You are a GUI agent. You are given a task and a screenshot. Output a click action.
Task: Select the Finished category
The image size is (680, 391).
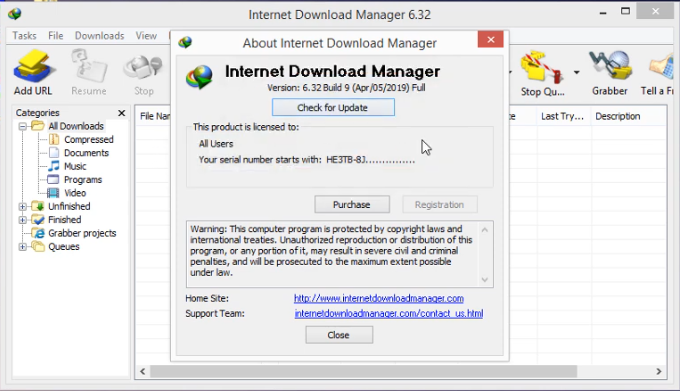pyautogui.click(x=65, y=220)
